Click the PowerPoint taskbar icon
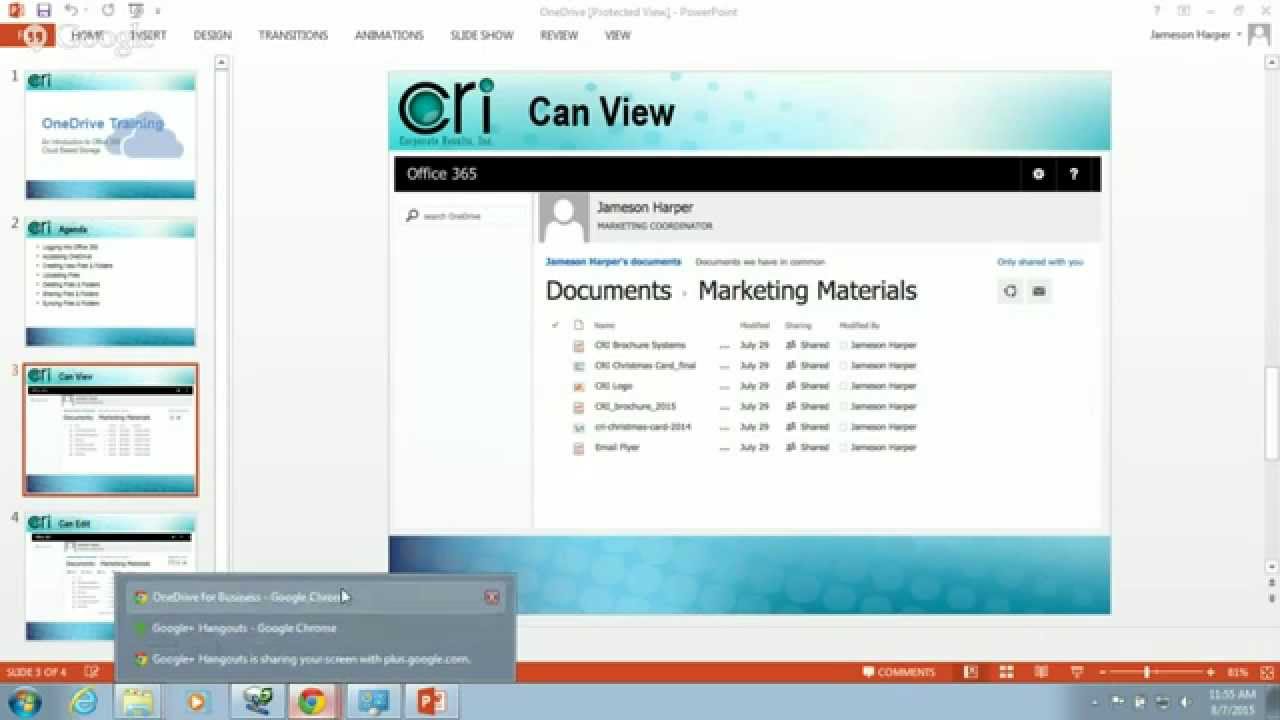 pyautogui.click(x=431, y=701)
